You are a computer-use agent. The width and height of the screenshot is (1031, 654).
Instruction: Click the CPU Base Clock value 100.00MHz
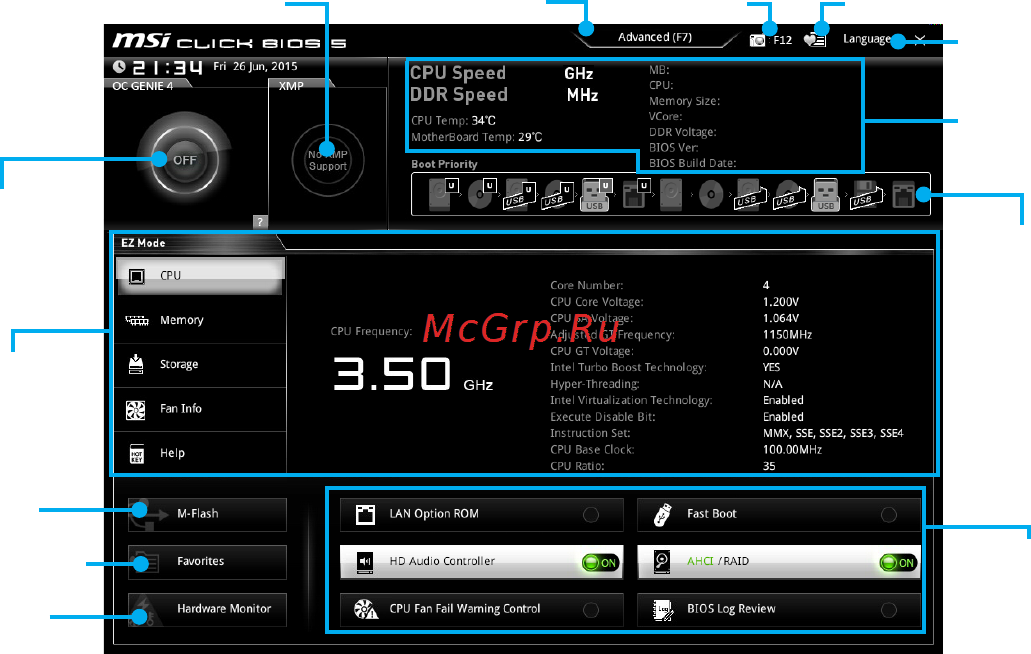pyautogui.click(x=792, y=450)
